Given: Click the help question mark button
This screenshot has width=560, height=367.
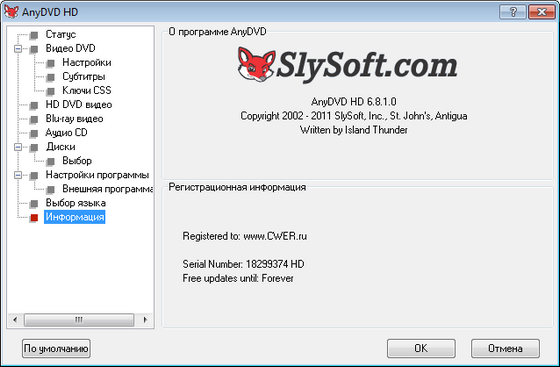Looking at the screenshot, I should pos(512,12).
